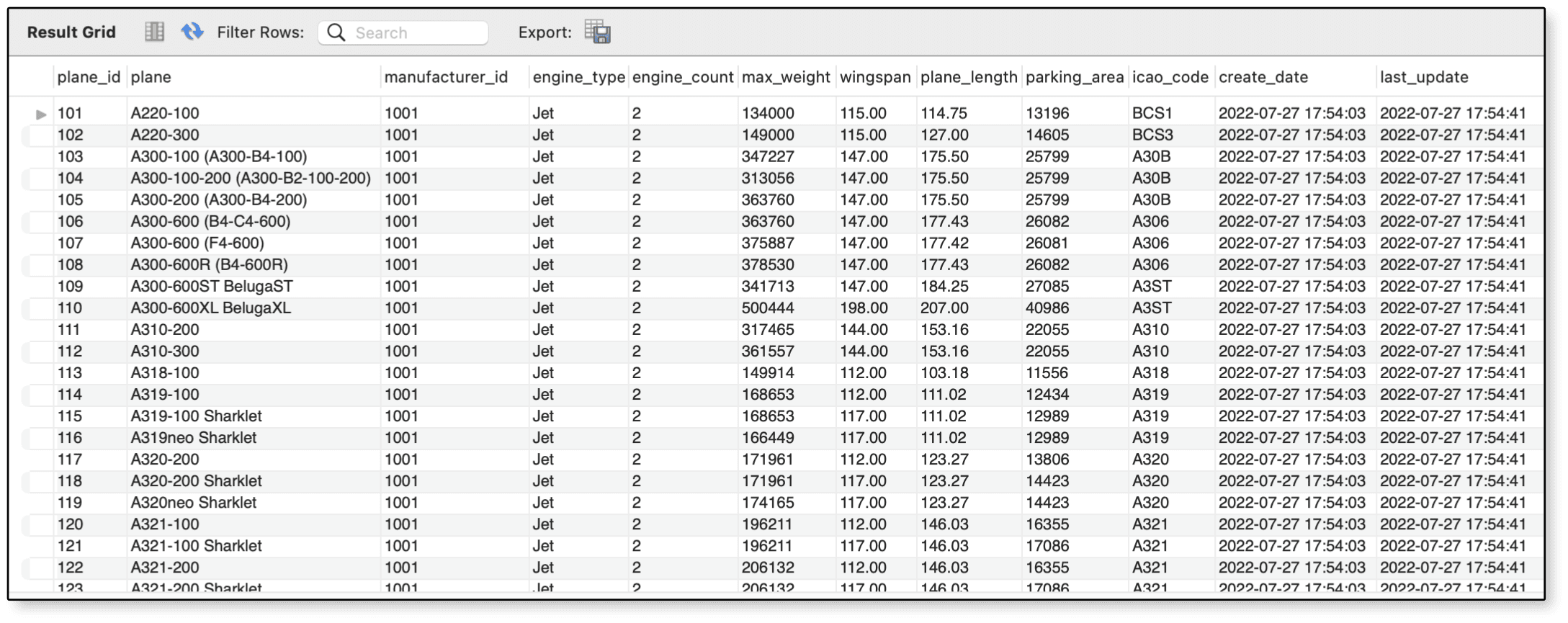Select icao_code cell BCS3
The image size is (1568, 623).
[x=1152, y=135]
